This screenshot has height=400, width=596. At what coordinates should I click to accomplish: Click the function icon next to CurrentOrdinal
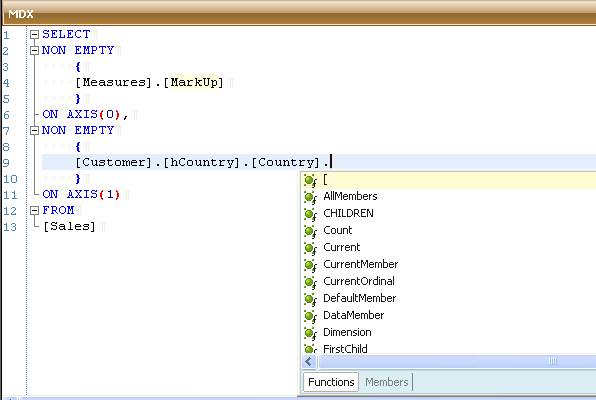pos(310,283)
